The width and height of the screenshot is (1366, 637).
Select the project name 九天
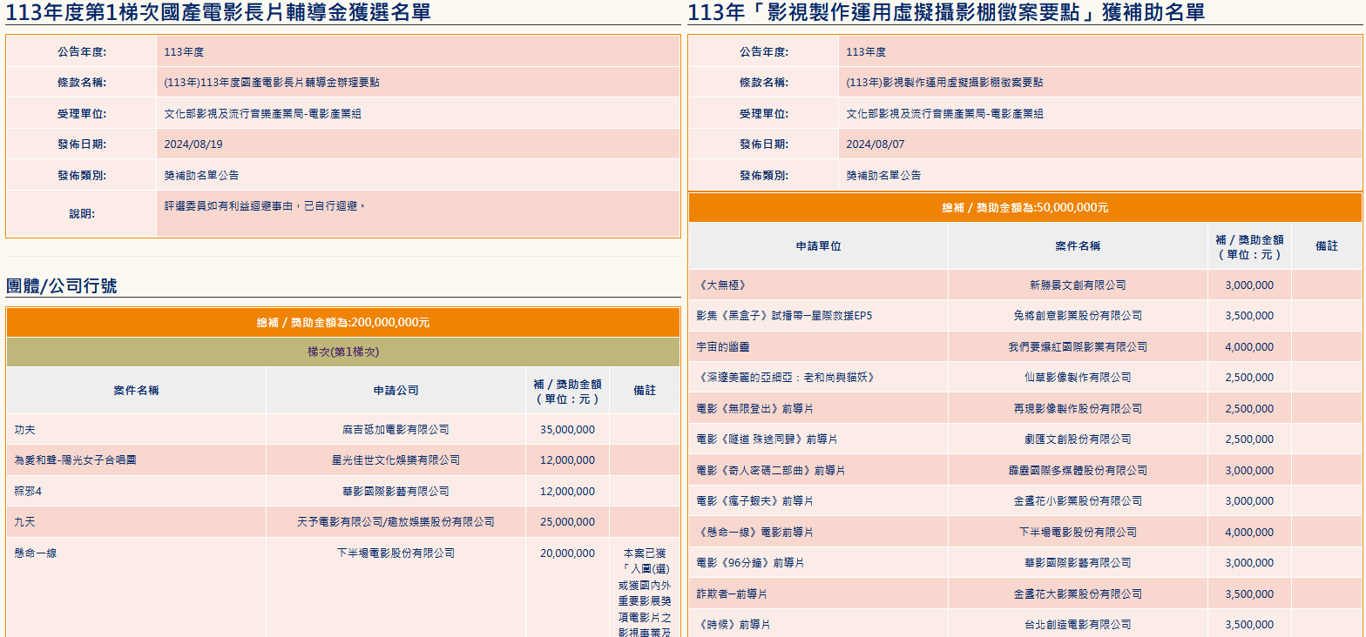pyautogui.click(x=25, y=522)
